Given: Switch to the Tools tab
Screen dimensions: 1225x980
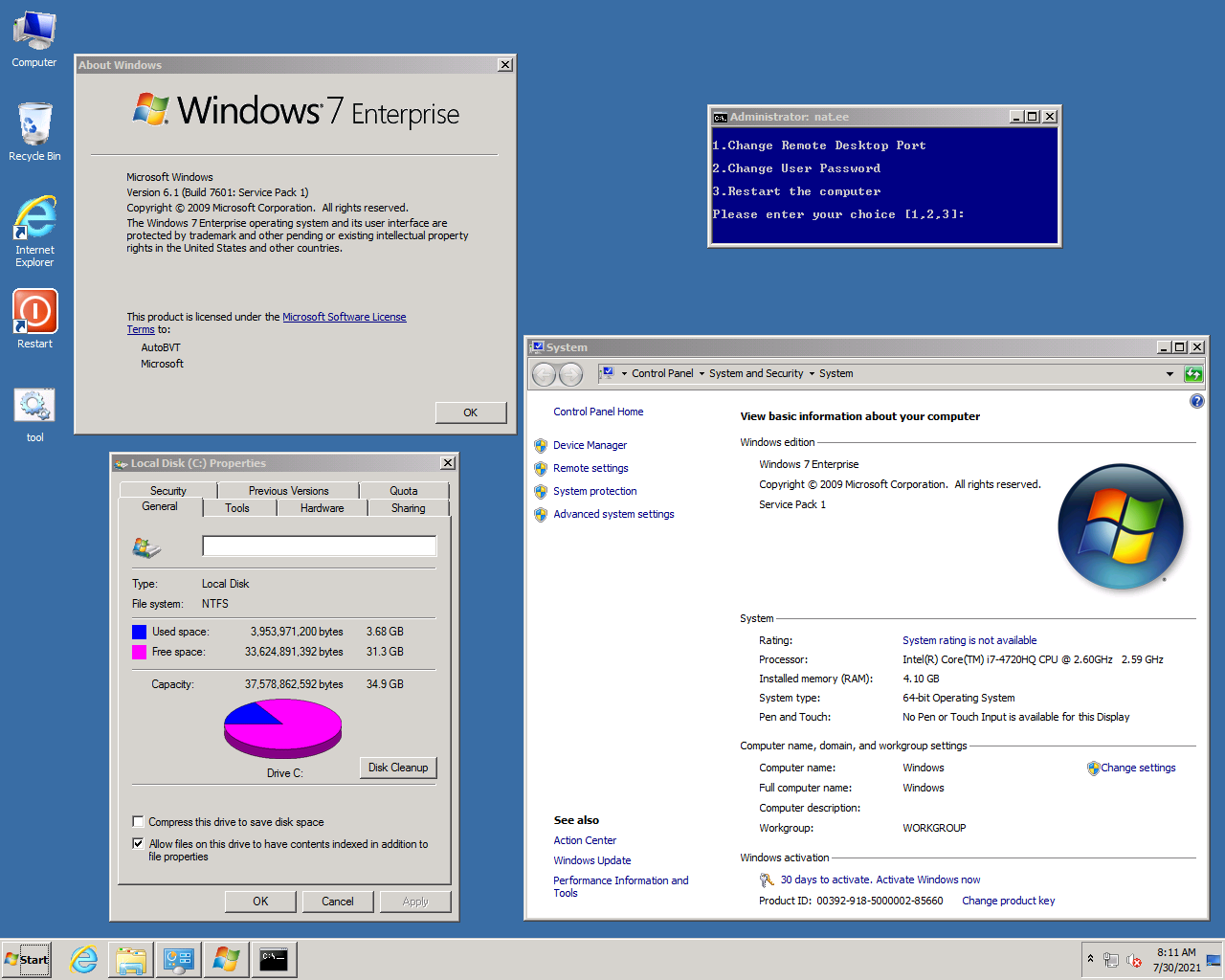Looking at the screenshot, I should (x=237, y=508).
